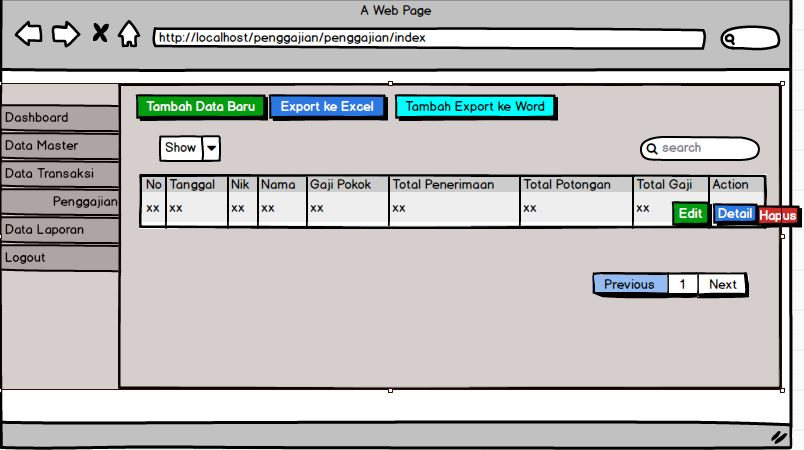Click the browser back arrow

(29, 34)
